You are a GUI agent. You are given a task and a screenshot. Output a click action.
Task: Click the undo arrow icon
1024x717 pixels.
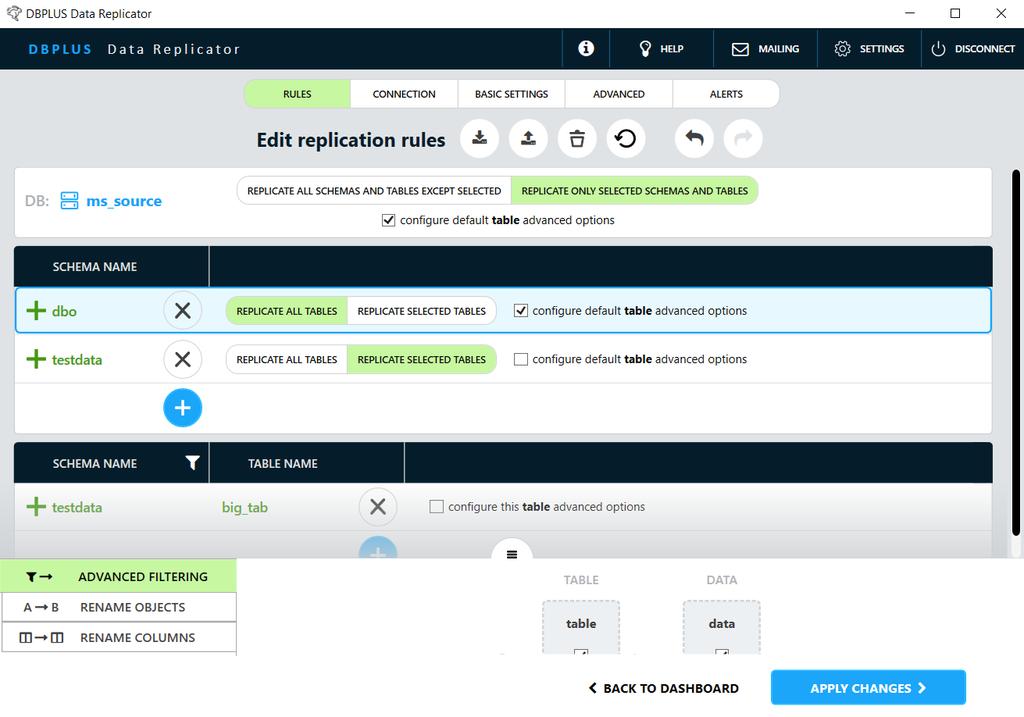click(x=694, y=138)
